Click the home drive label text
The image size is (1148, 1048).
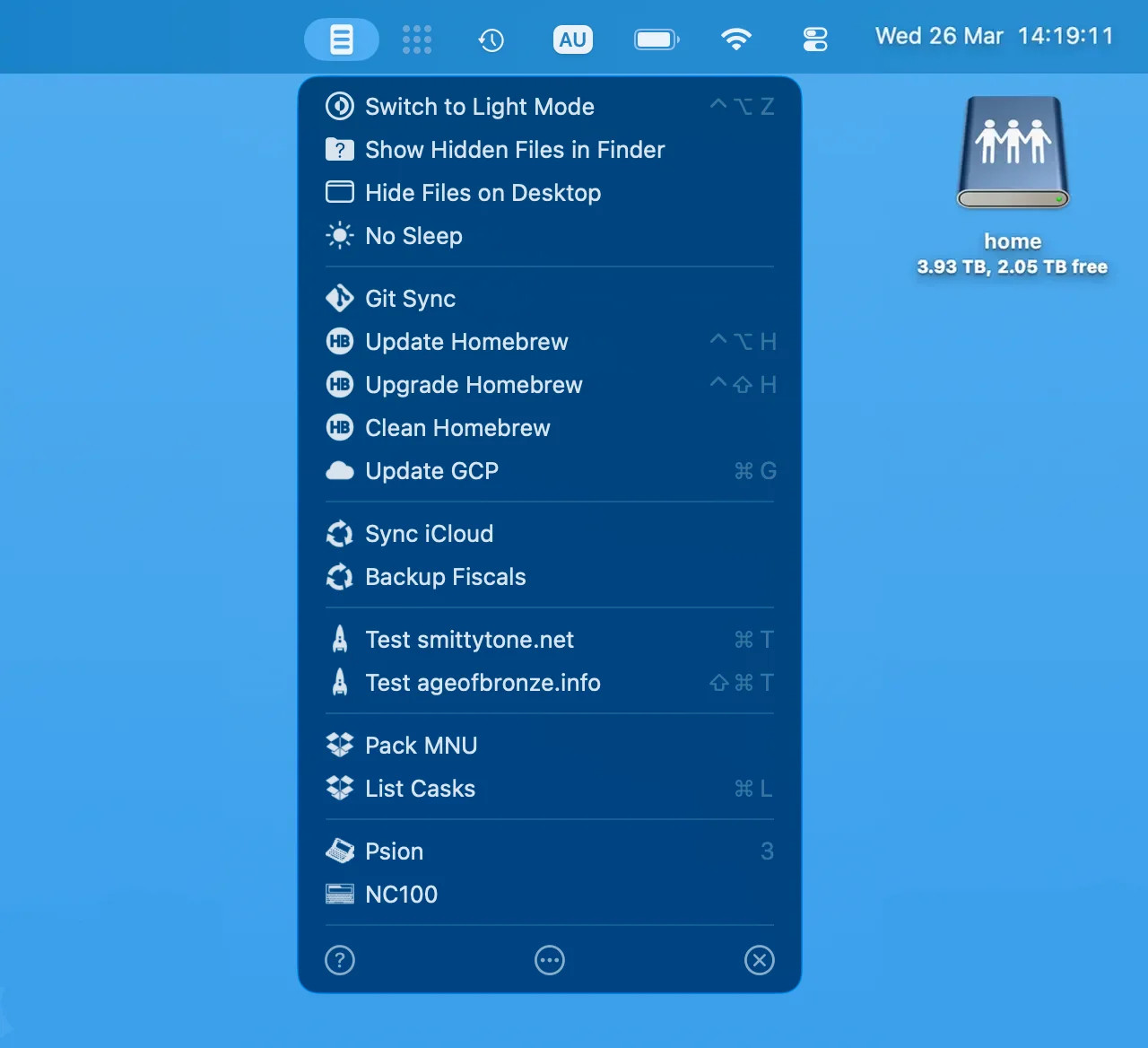(x=1013, y=241)
